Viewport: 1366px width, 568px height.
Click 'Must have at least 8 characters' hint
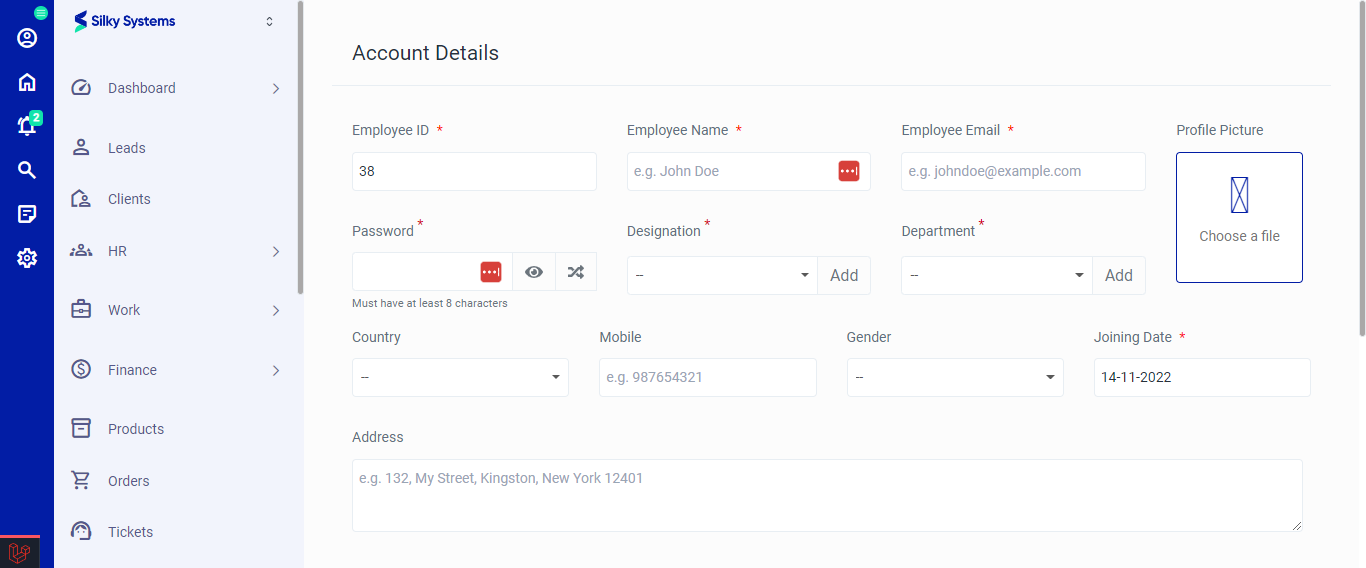430,303
